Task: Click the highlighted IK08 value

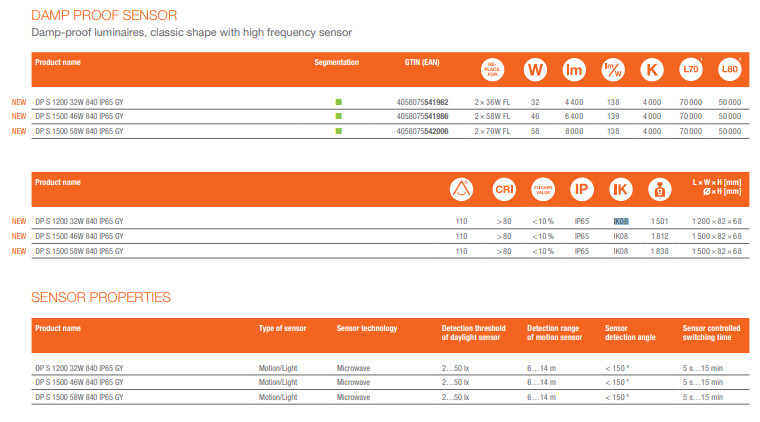Action: [x=620, y=221]
